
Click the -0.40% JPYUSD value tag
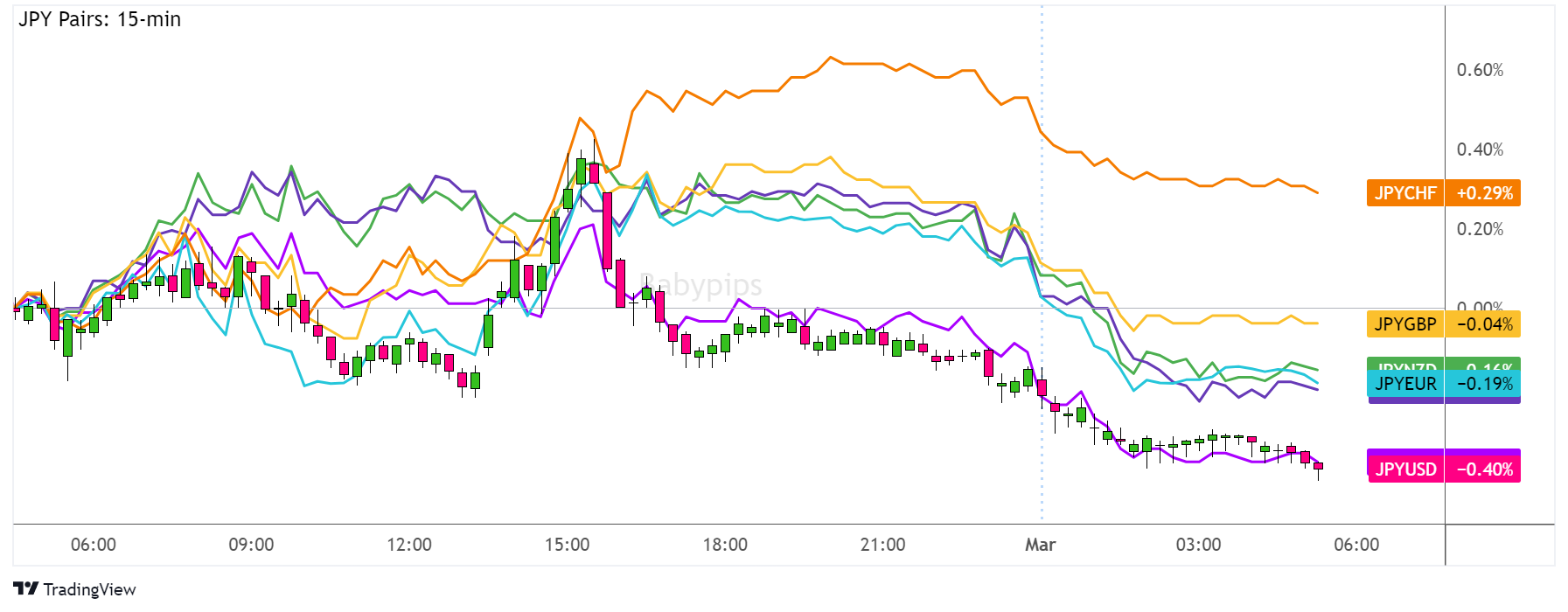(1483, 469)
